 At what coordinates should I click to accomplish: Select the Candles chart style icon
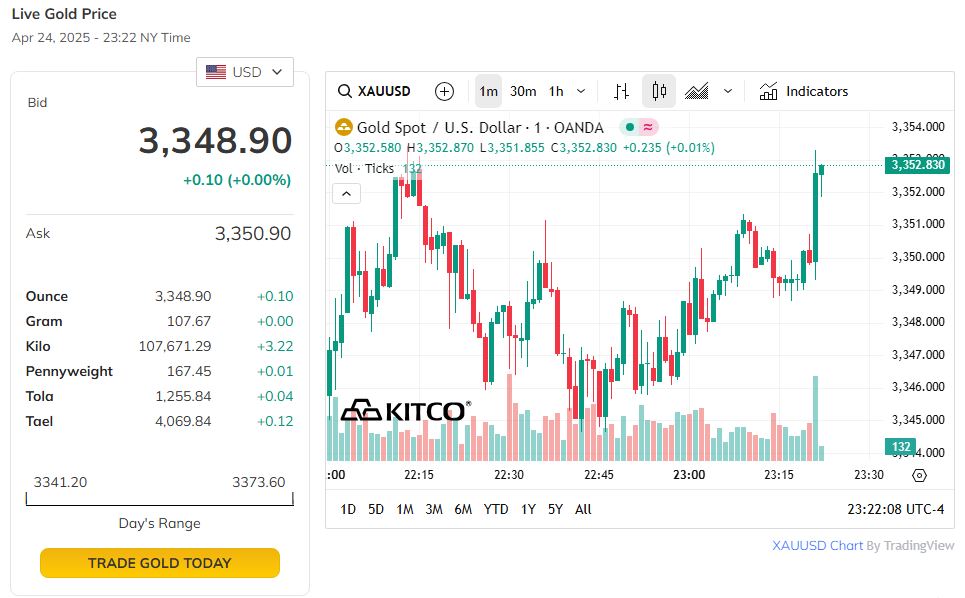[659, 91]
